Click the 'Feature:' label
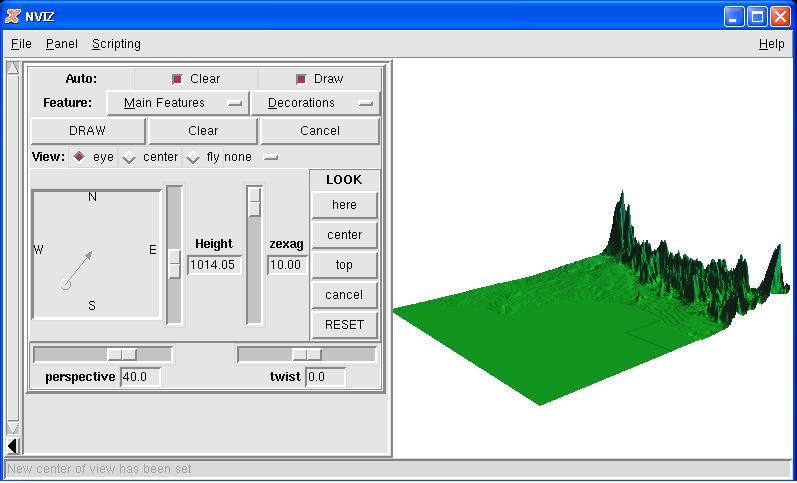The image size is (797, 483). coord(68,103)
